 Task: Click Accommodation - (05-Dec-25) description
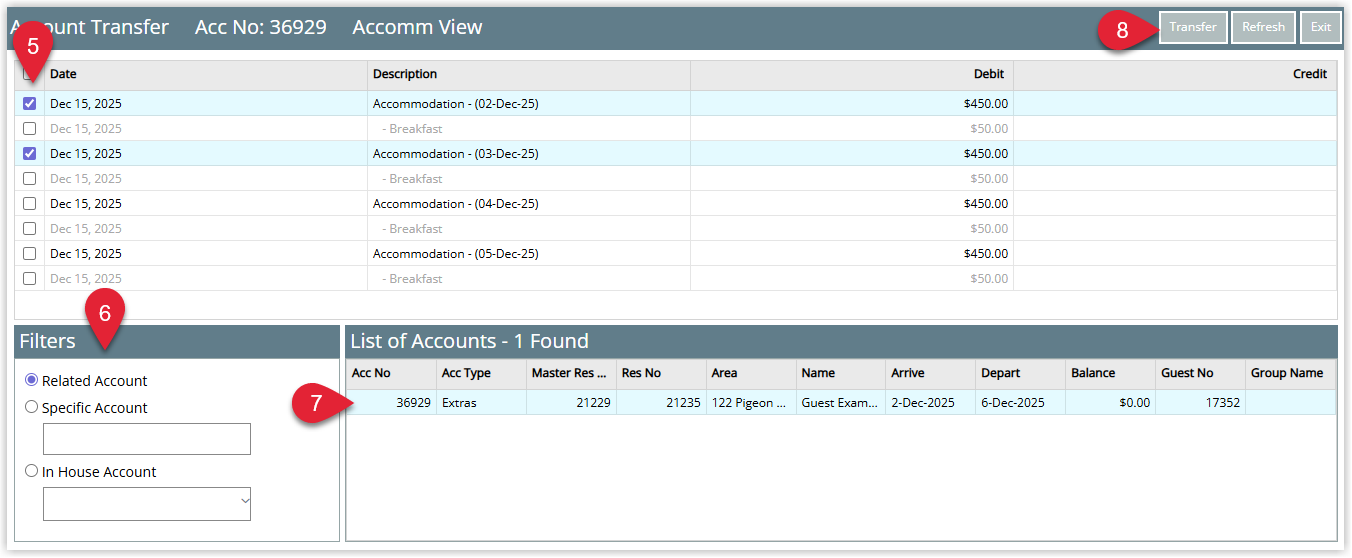coord(455,253)
